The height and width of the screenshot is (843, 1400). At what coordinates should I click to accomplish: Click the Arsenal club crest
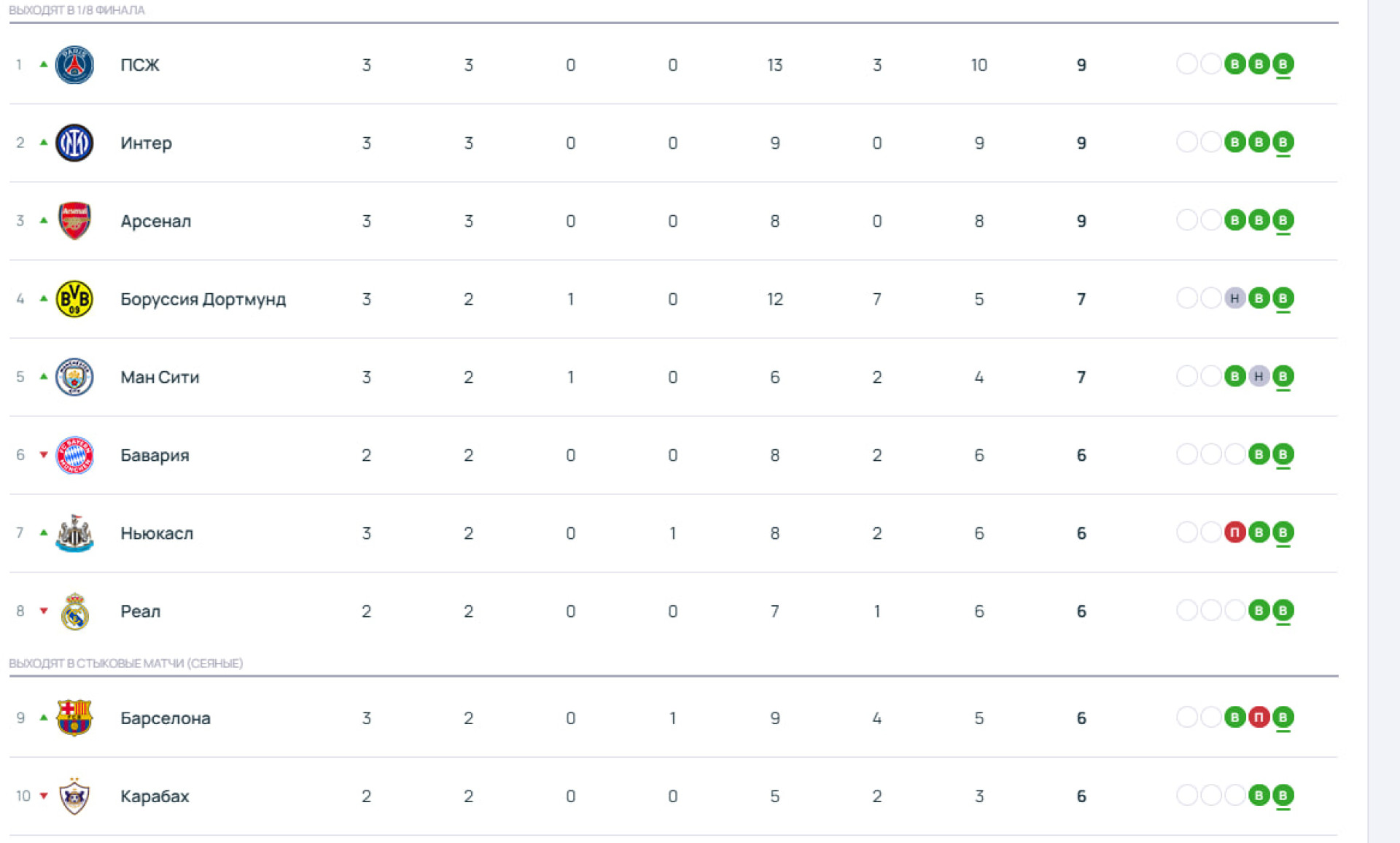coord(74,221)
